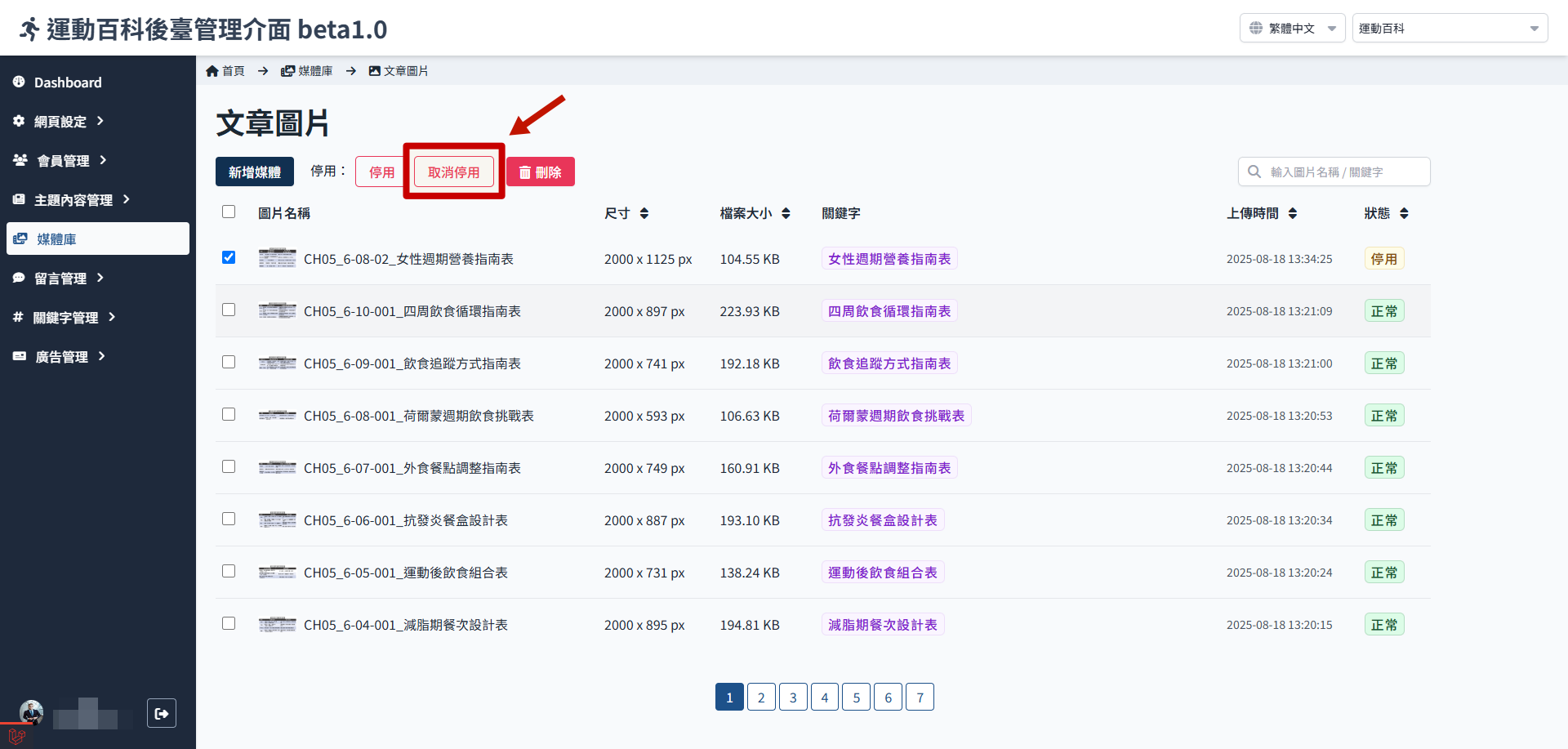Expand the 廣告管理 submenu chevron

point(102,356)
